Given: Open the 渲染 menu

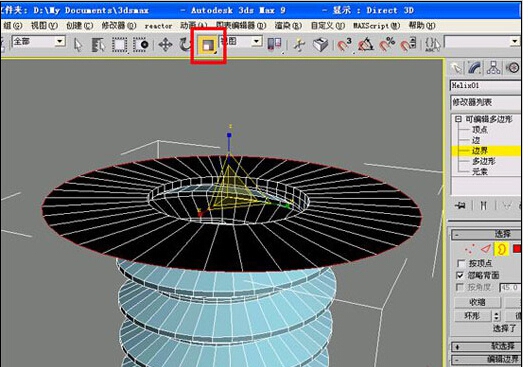Looking at the screenshot, I should pos(288,26).
